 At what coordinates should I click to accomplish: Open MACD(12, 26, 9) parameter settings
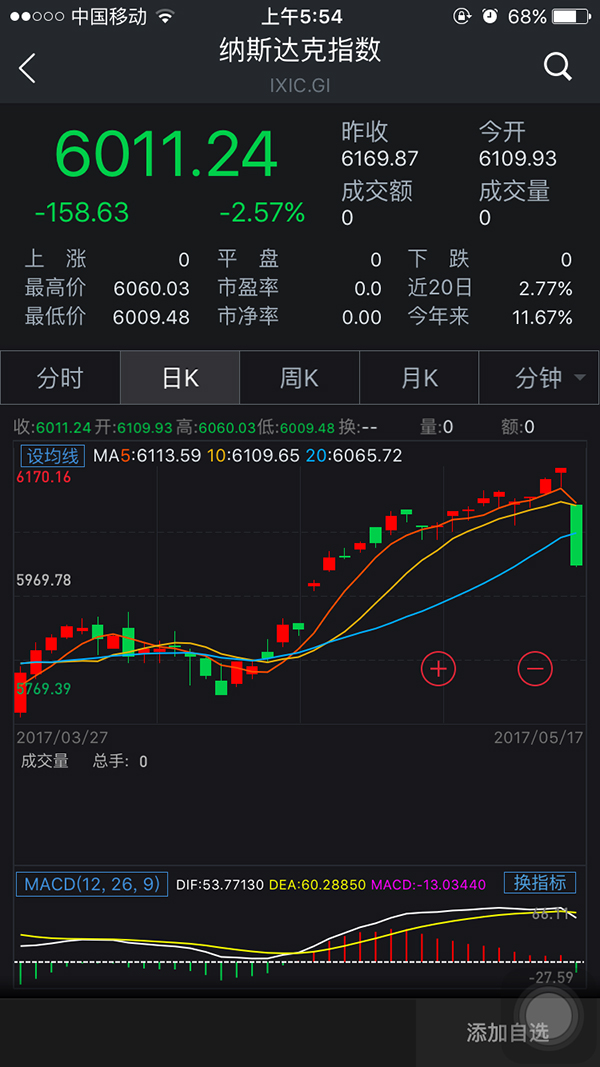click(x=91, y=884)
